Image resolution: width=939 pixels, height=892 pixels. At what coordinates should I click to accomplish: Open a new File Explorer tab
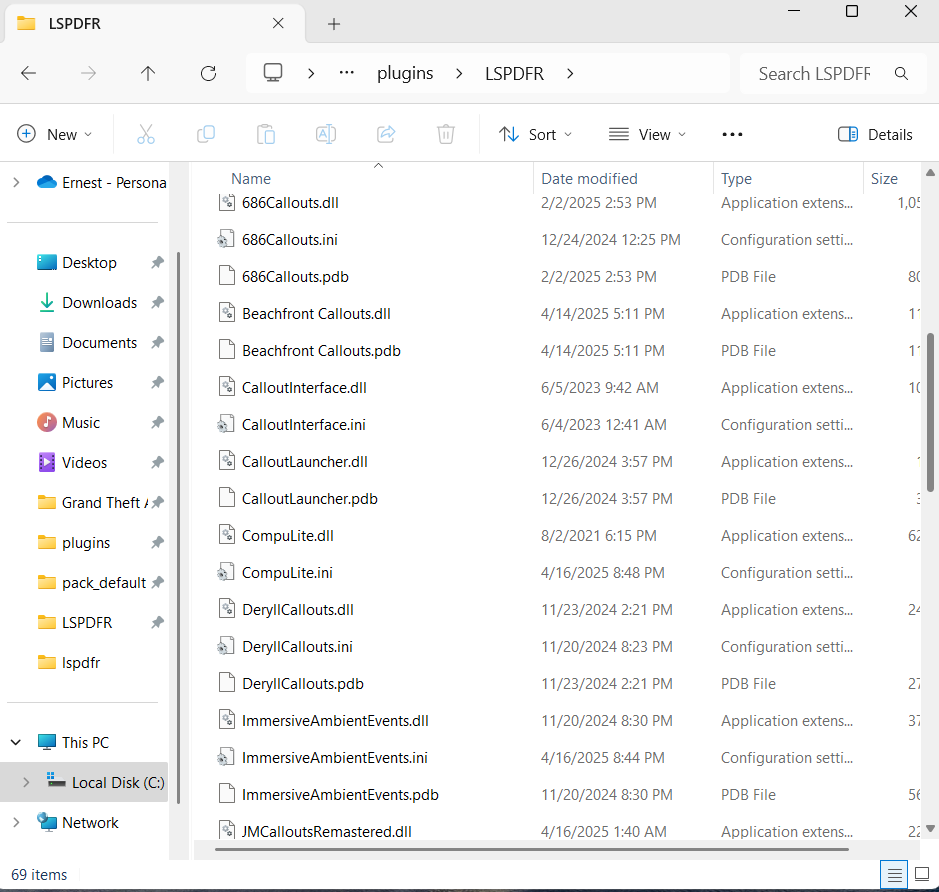334,24
